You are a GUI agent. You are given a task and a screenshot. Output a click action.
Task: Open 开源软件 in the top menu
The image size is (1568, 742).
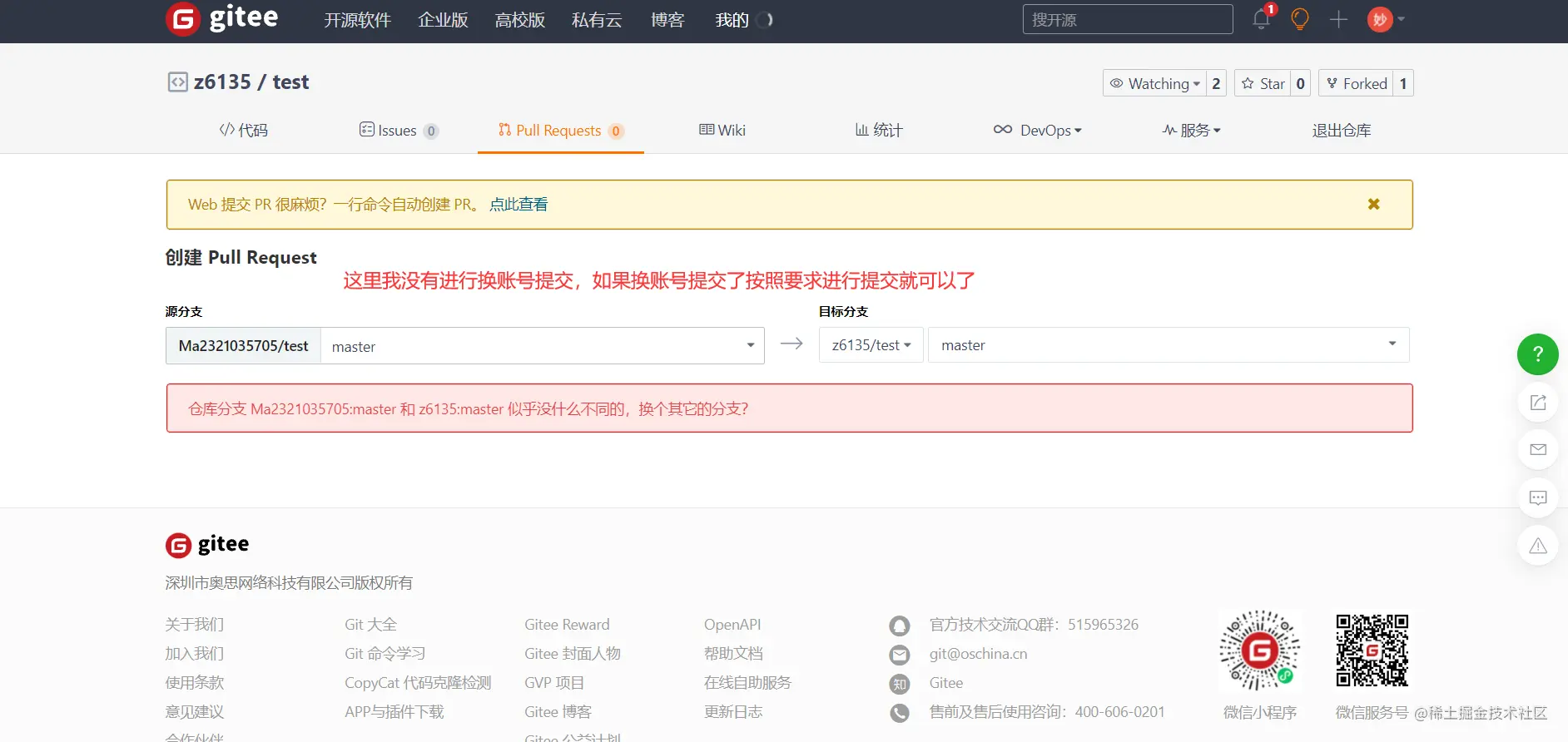tap(357, 20)
